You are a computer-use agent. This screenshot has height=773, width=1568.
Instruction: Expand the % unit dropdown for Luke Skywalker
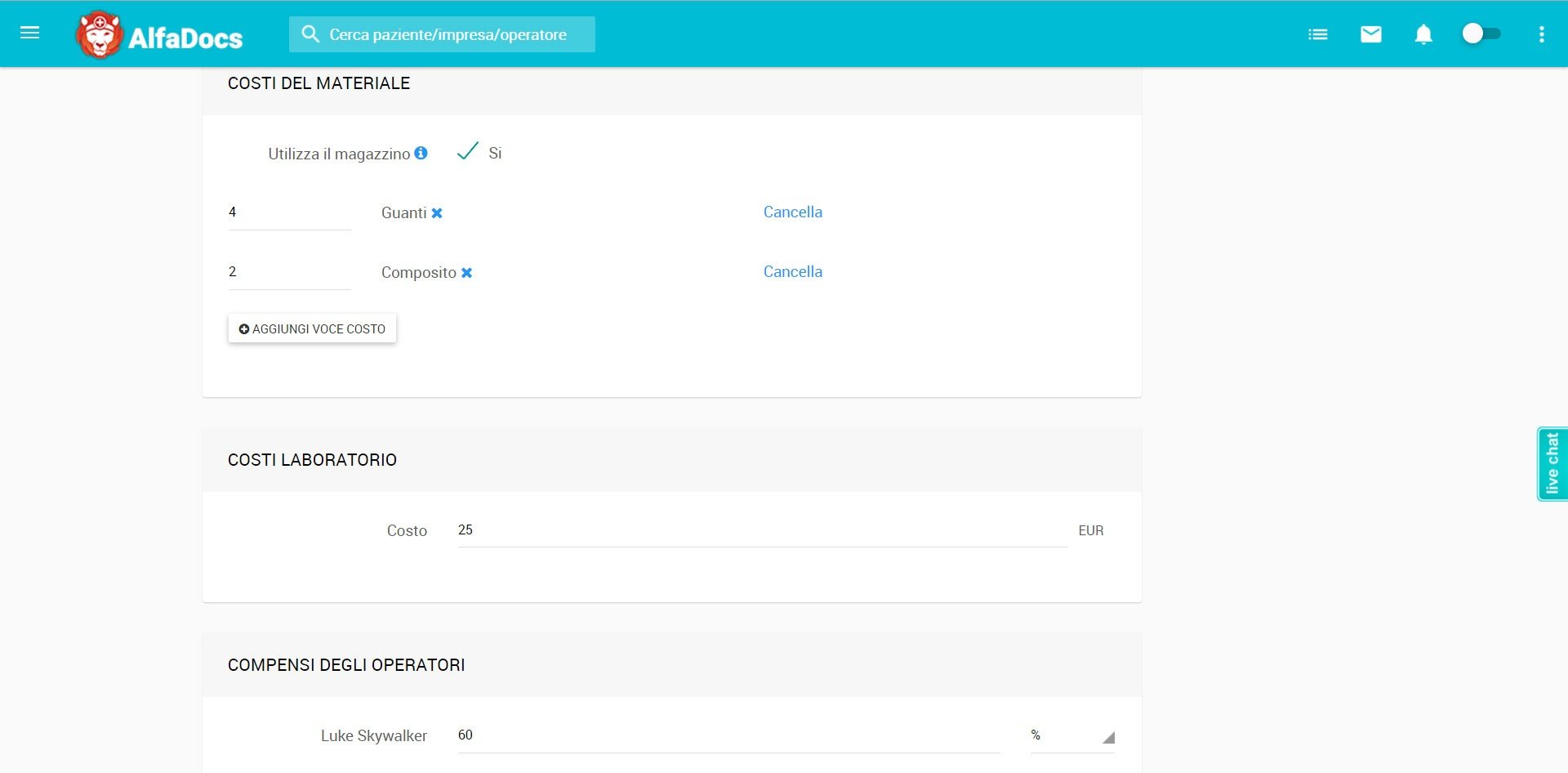coord(1072,735)
